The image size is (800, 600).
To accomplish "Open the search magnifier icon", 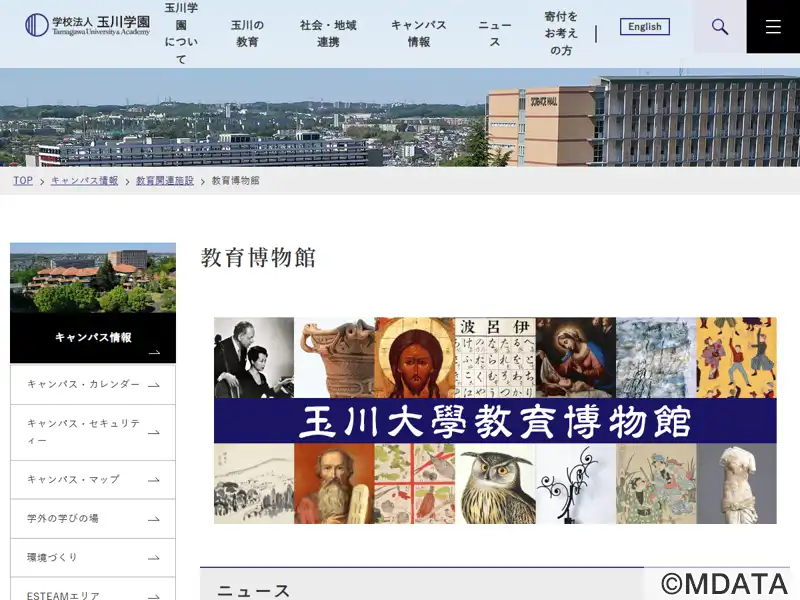I will 719,27.
